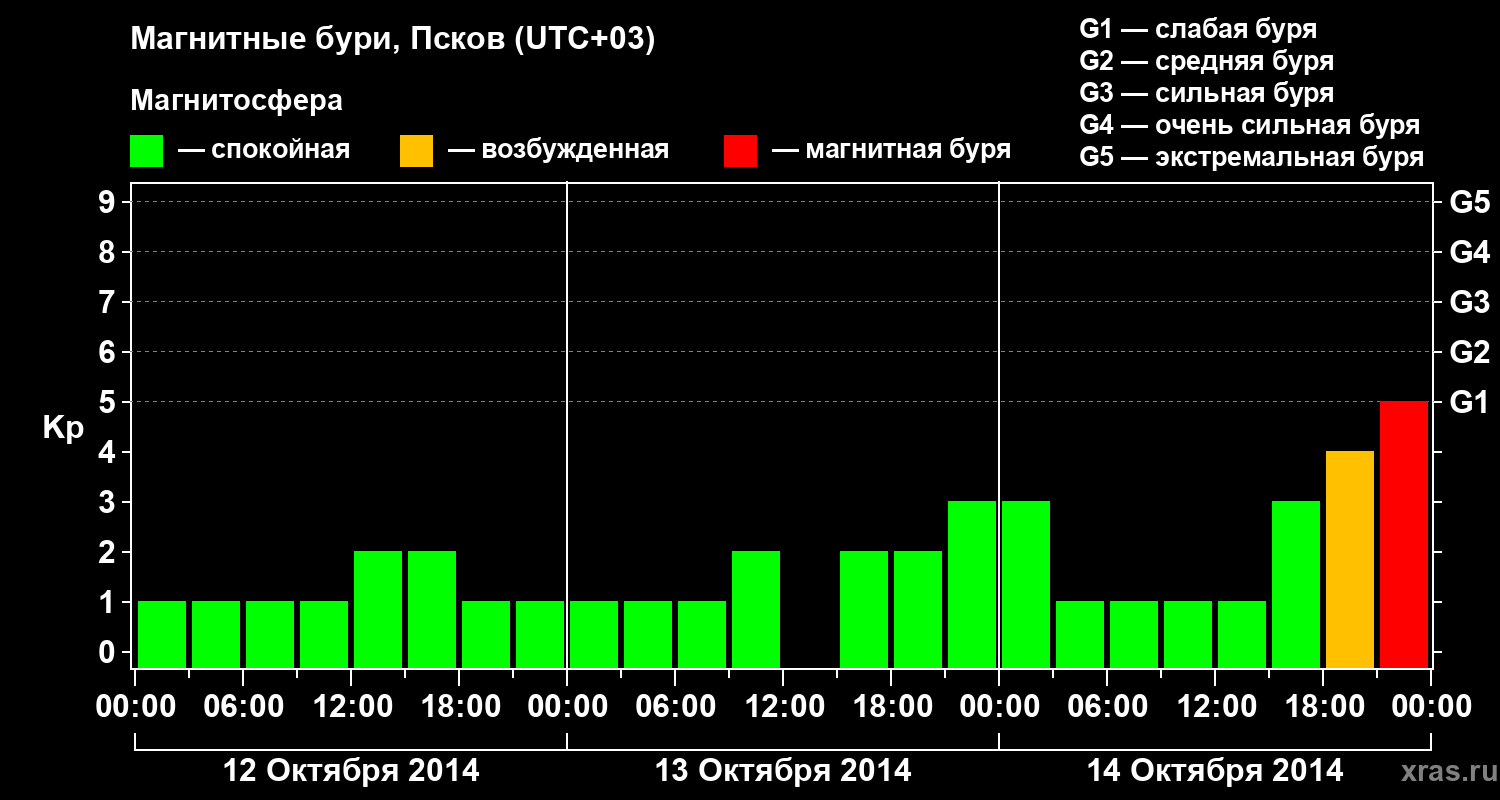
Task: Click the orange возбужденная legend swatch
Action: [416, 151]
